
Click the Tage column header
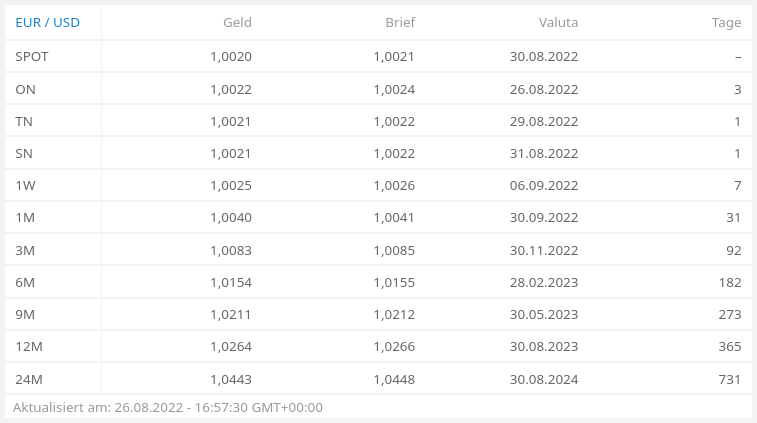click(726, 22)
